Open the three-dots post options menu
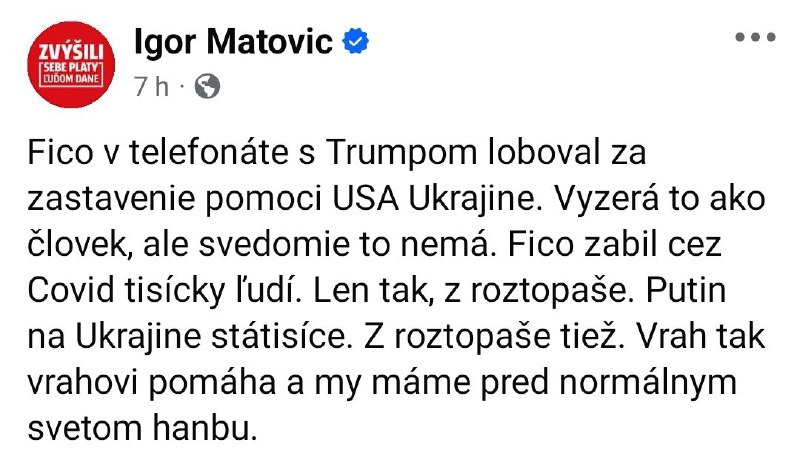The image size is (800, 459). point(755,37)
